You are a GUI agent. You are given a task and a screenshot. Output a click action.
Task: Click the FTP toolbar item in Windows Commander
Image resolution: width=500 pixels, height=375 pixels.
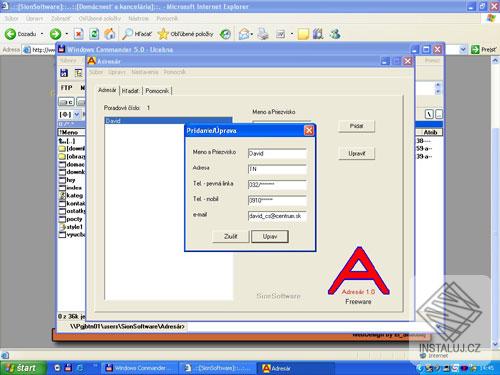[x=66, y=88]
